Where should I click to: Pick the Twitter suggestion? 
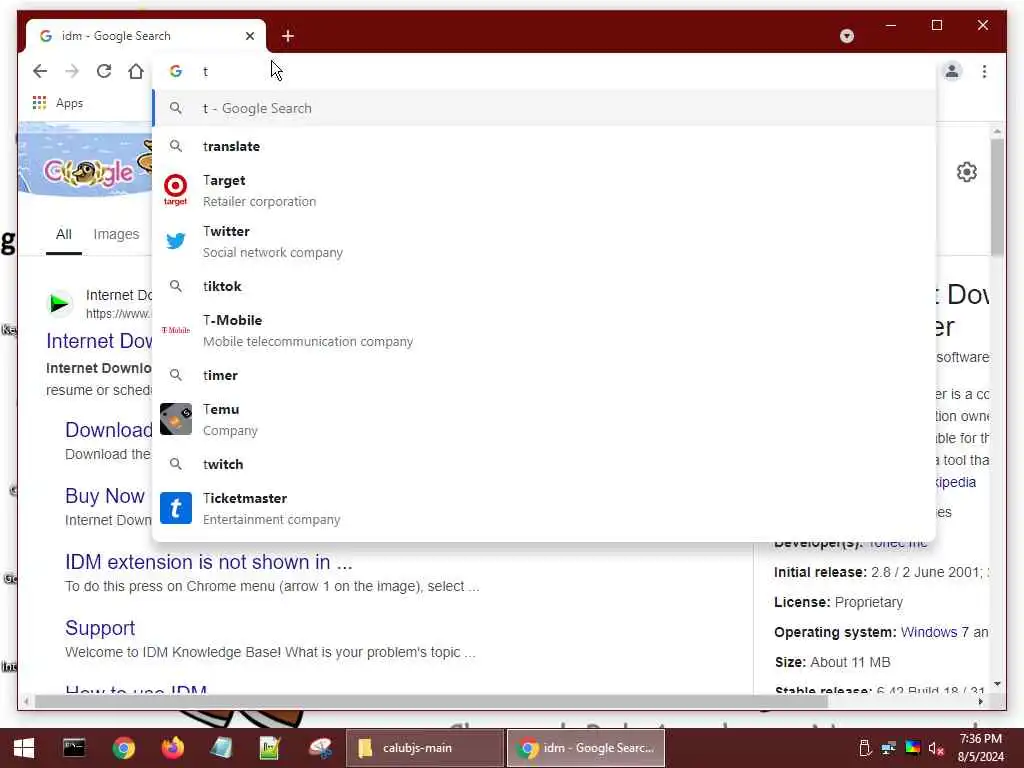(544, 242)
